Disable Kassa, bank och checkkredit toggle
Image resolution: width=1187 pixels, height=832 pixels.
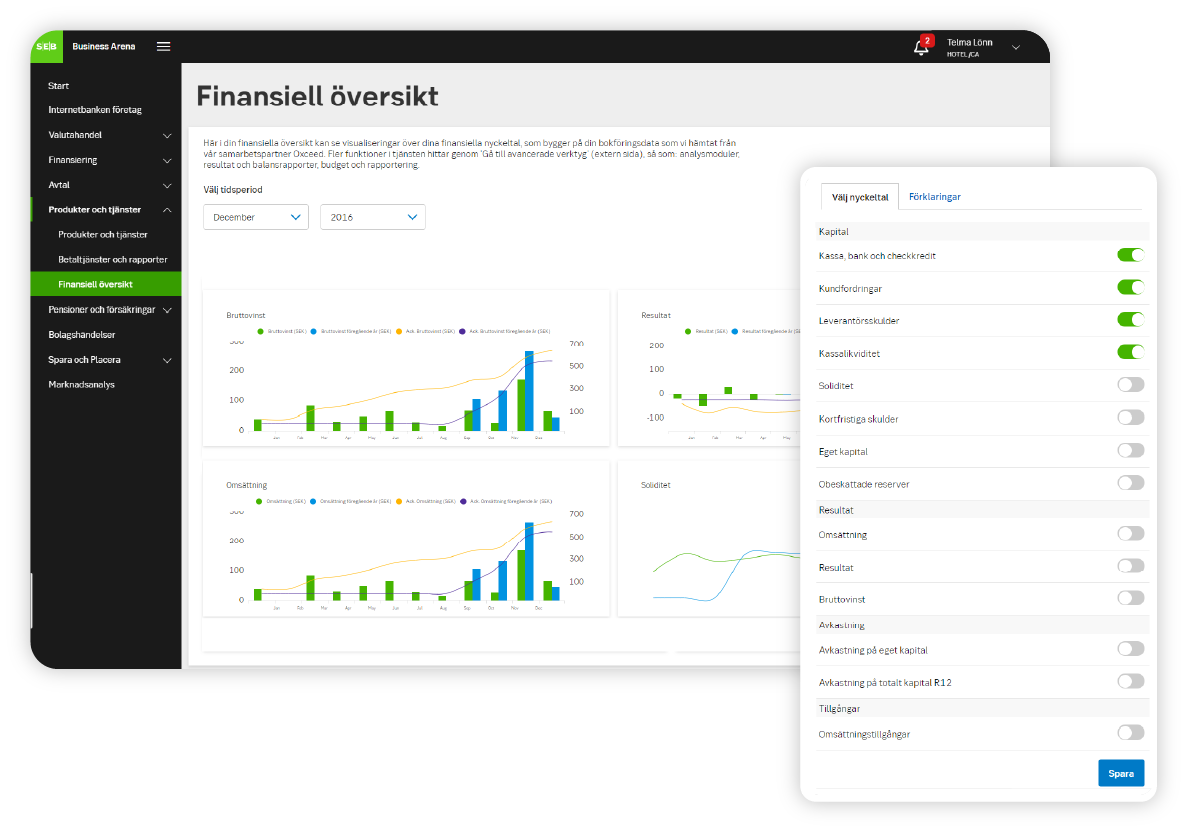click(x=1130, y=255)
